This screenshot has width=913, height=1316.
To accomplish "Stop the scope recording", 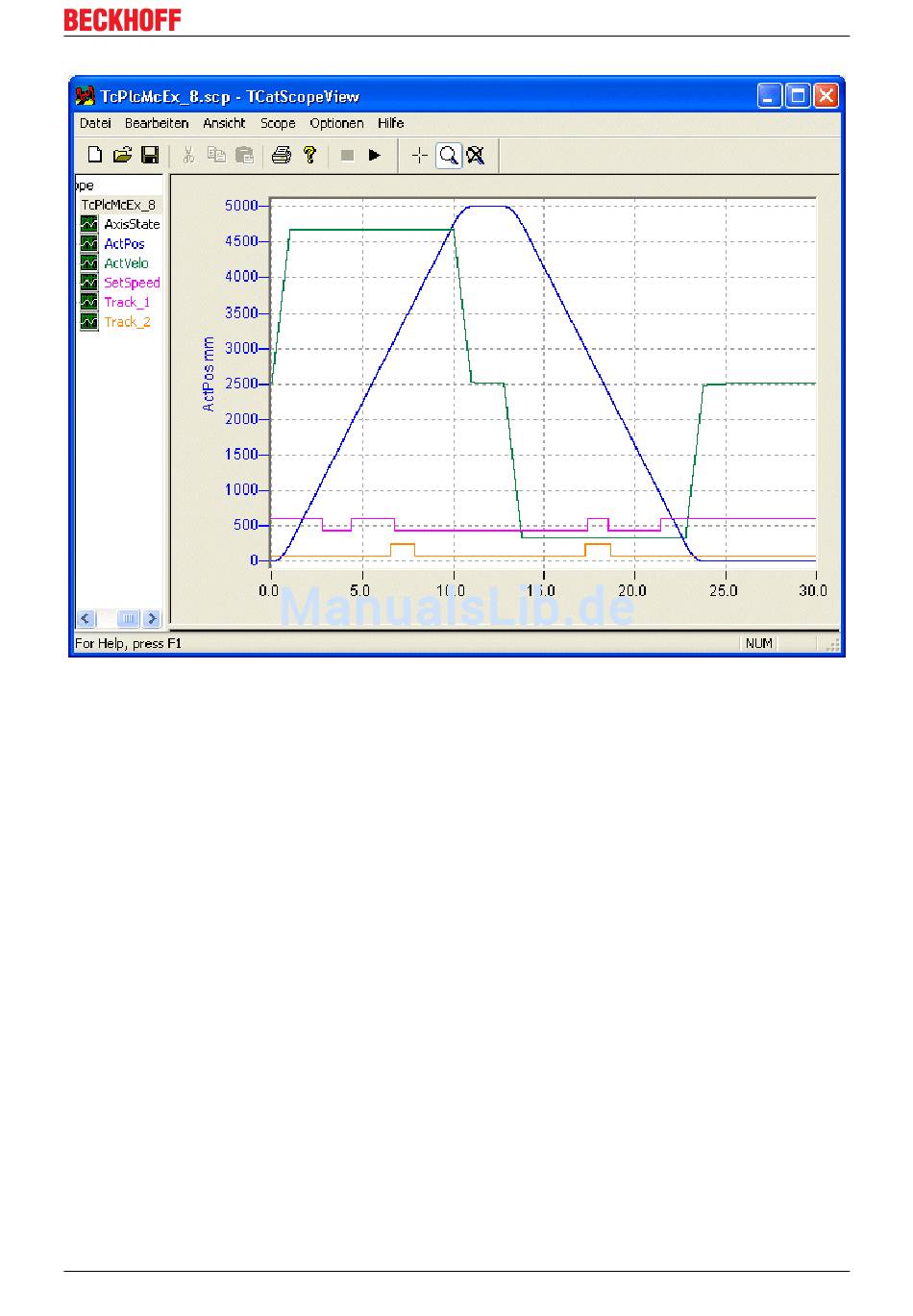I will click(x=348, y=155).
